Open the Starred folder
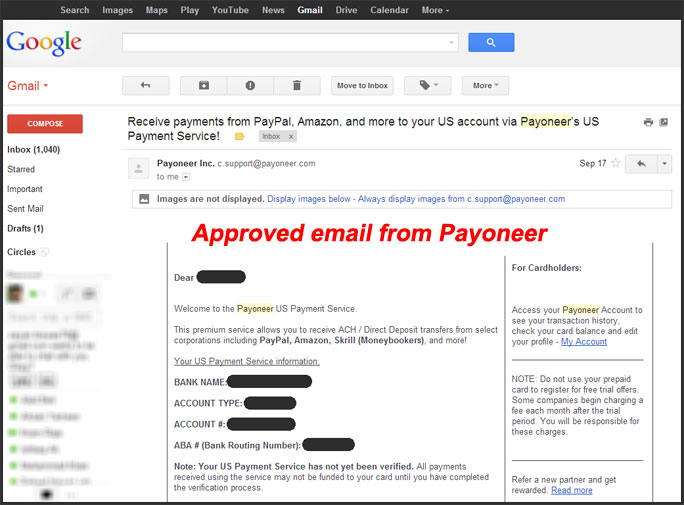This screenshot has height=505, width=684. pos(21,169)
